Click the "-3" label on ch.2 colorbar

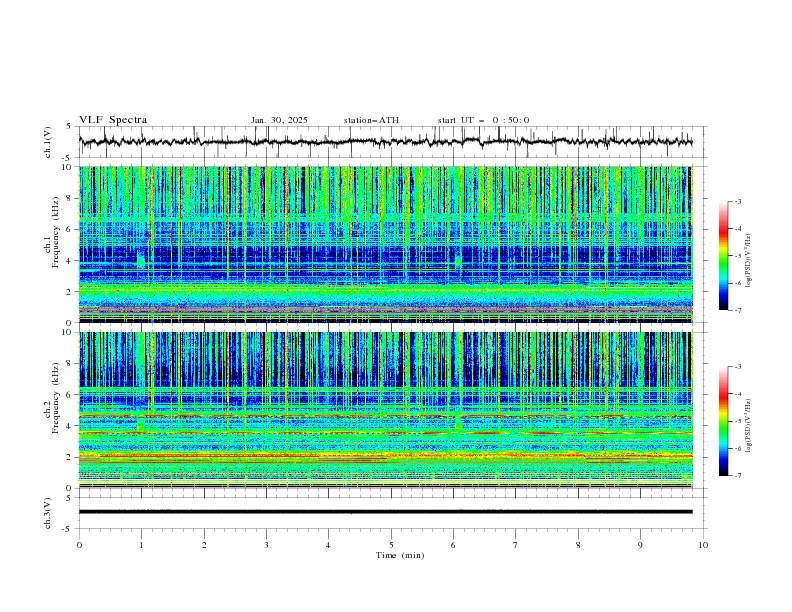[x=737, y=367]
